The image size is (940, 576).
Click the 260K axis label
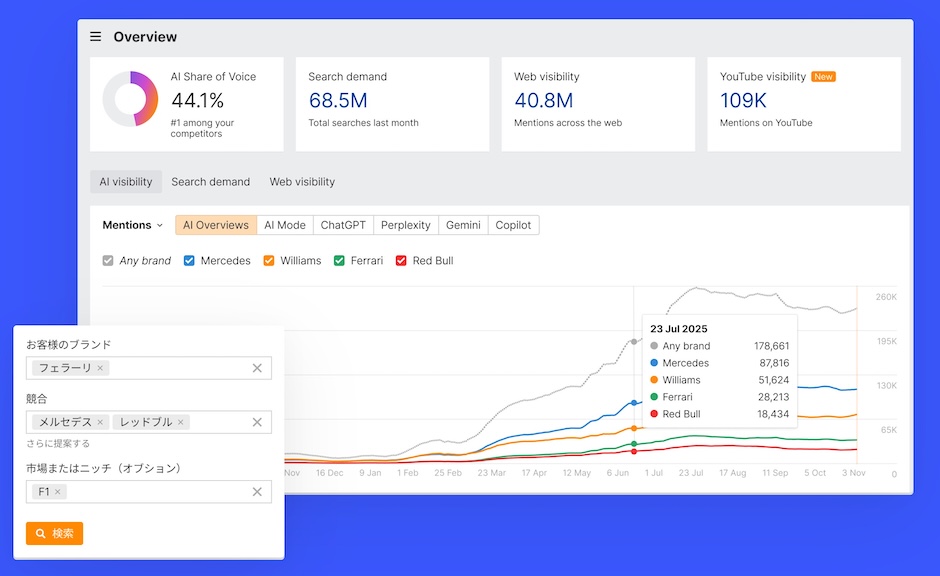tap(886, 297)
